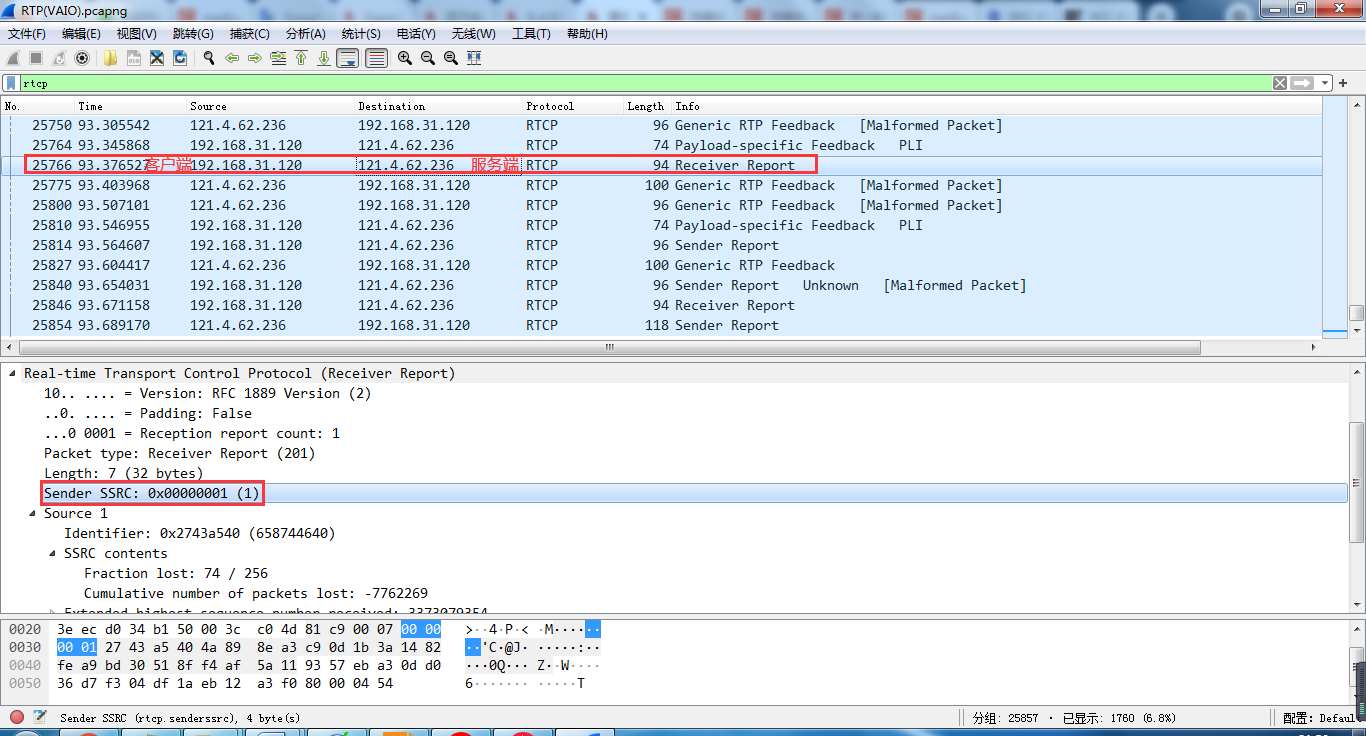This screenshot has height=736, width=1366.
Task: Collapse the SSRC contents node
Action: pyautogui.click(x=53, y=553)
